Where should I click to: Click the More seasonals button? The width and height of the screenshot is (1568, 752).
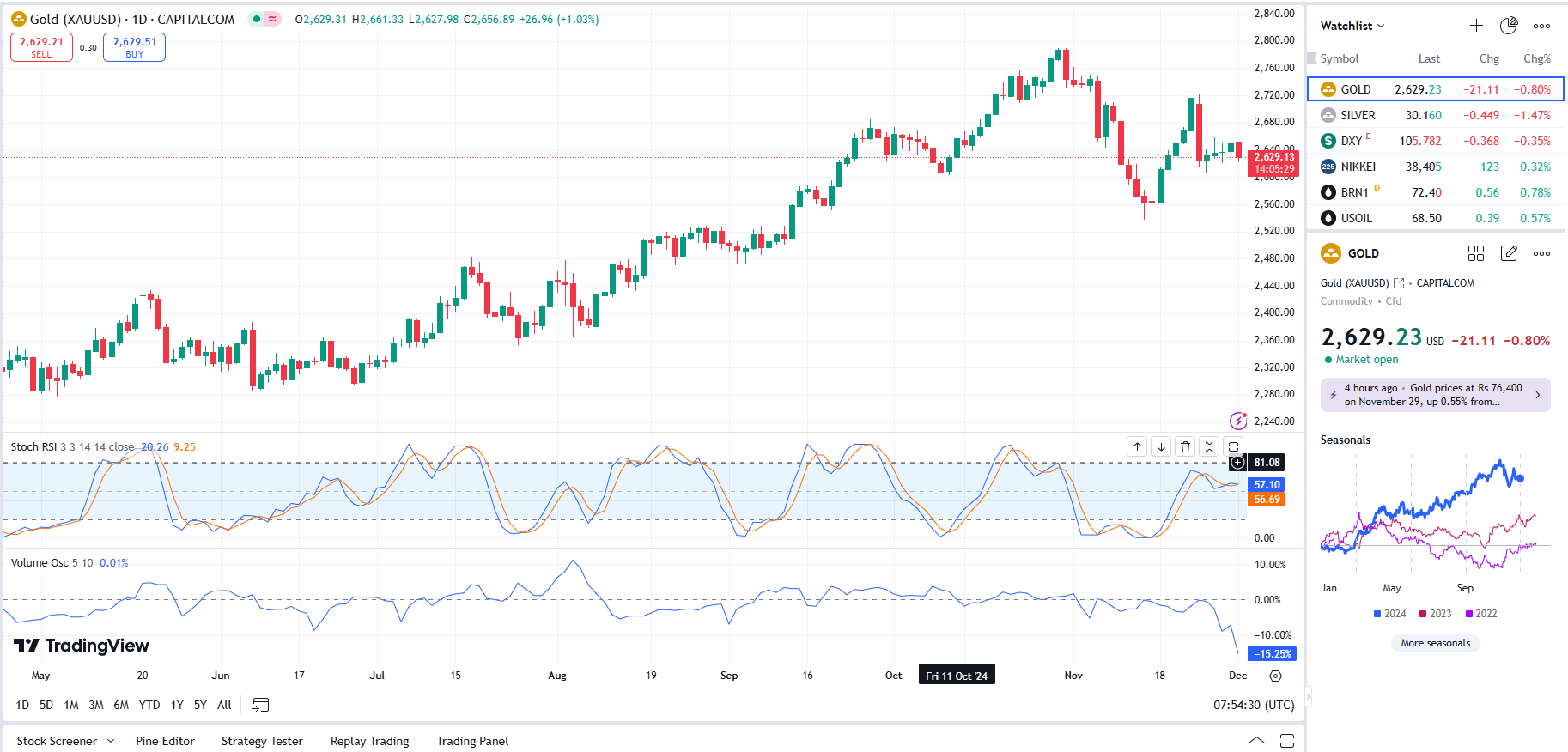(x=1436, y=643)
